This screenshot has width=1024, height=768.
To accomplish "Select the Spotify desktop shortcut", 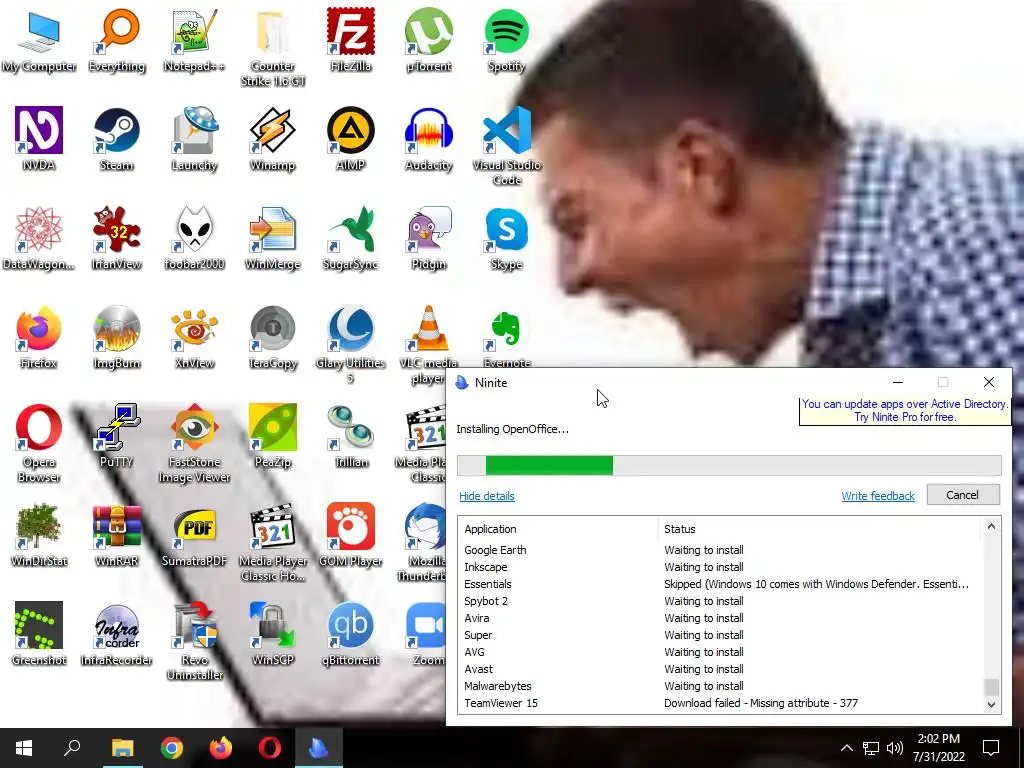I will tap(506, 40).
